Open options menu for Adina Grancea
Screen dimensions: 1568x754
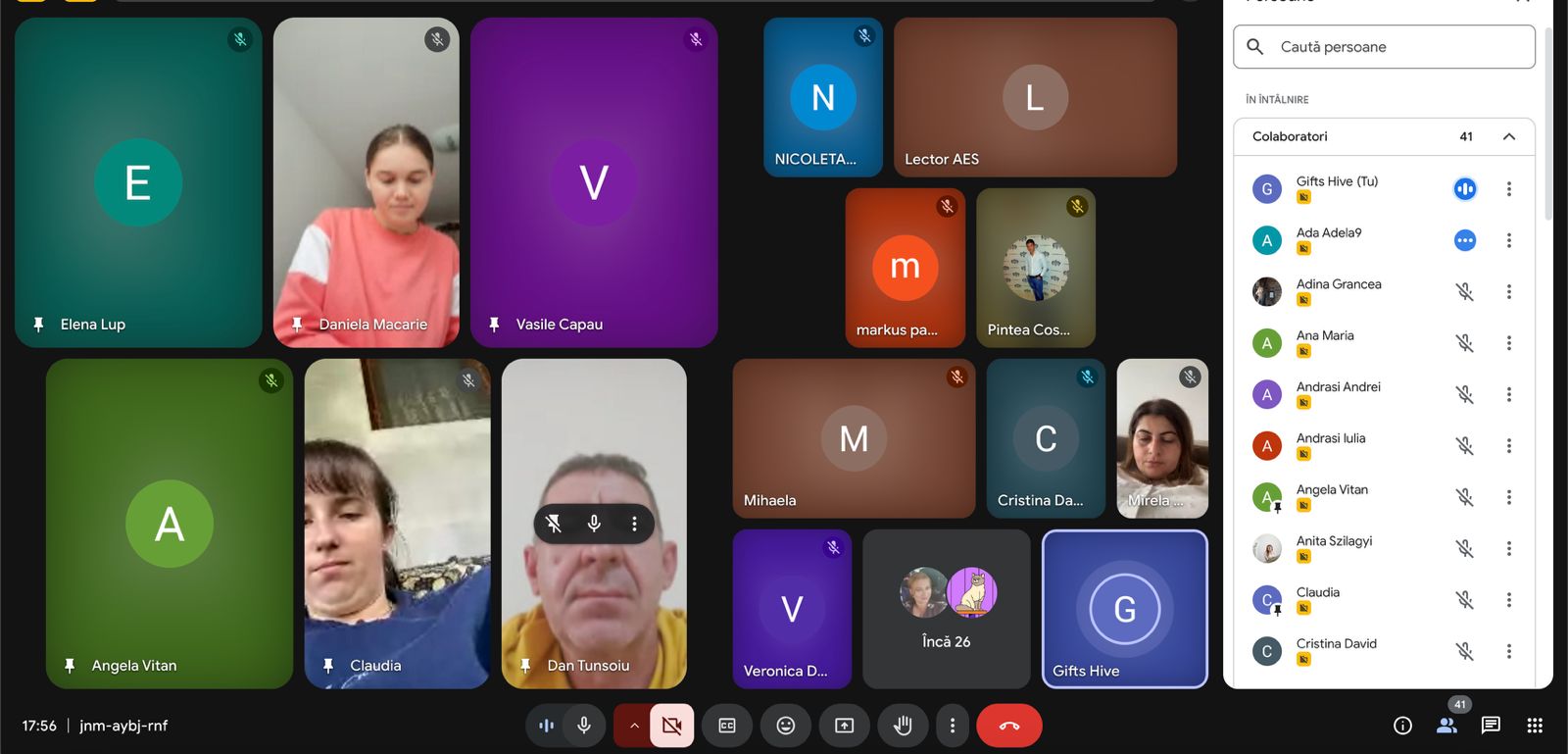[1508, 291]
